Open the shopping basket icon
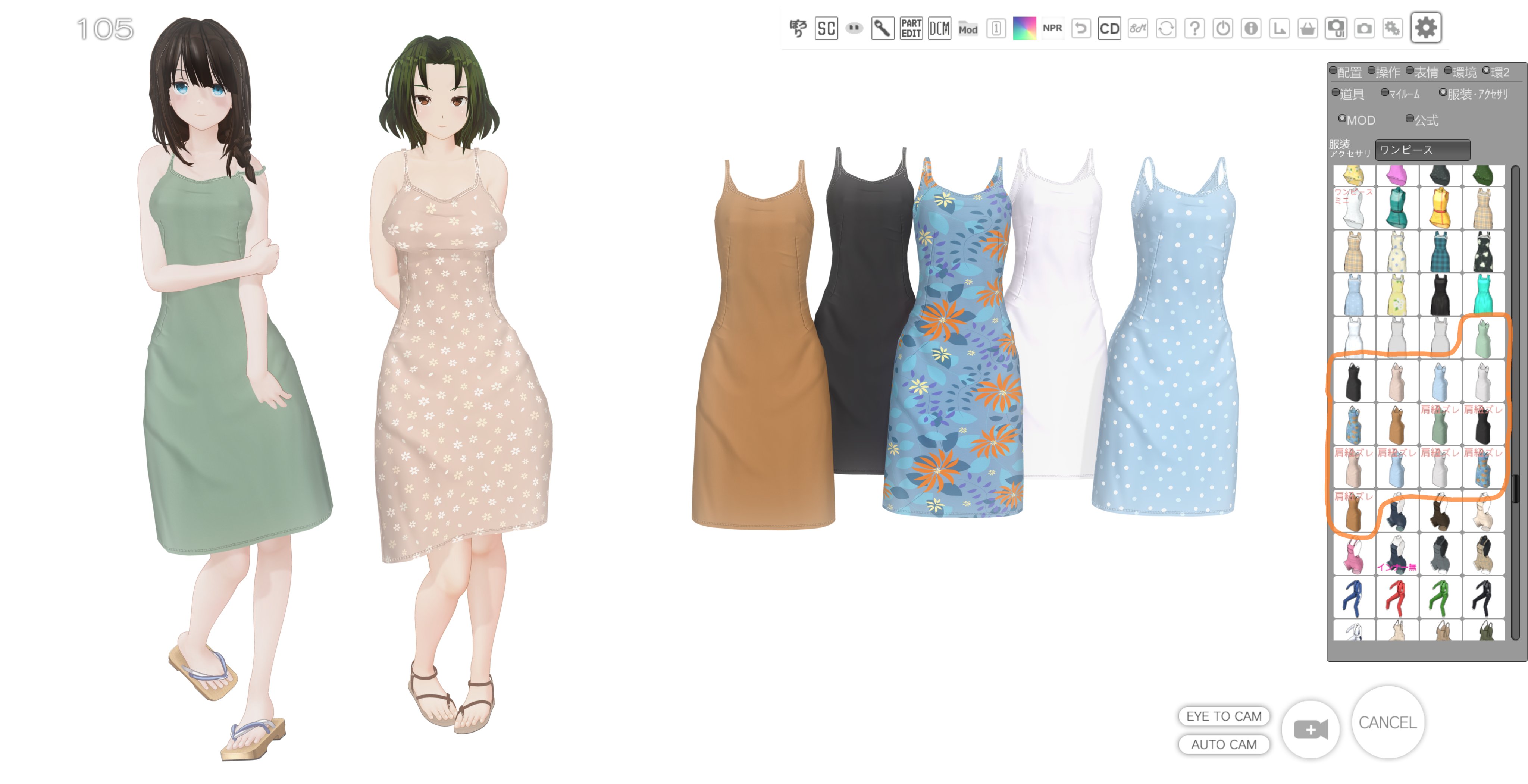 tap(1307, 28)
